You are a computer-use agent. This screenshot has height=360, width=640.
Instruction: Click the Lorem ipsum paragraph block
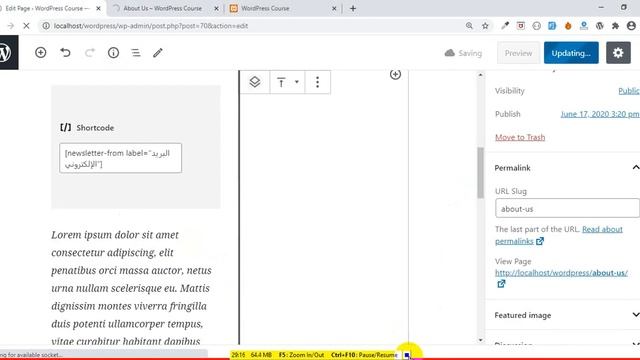131,288
